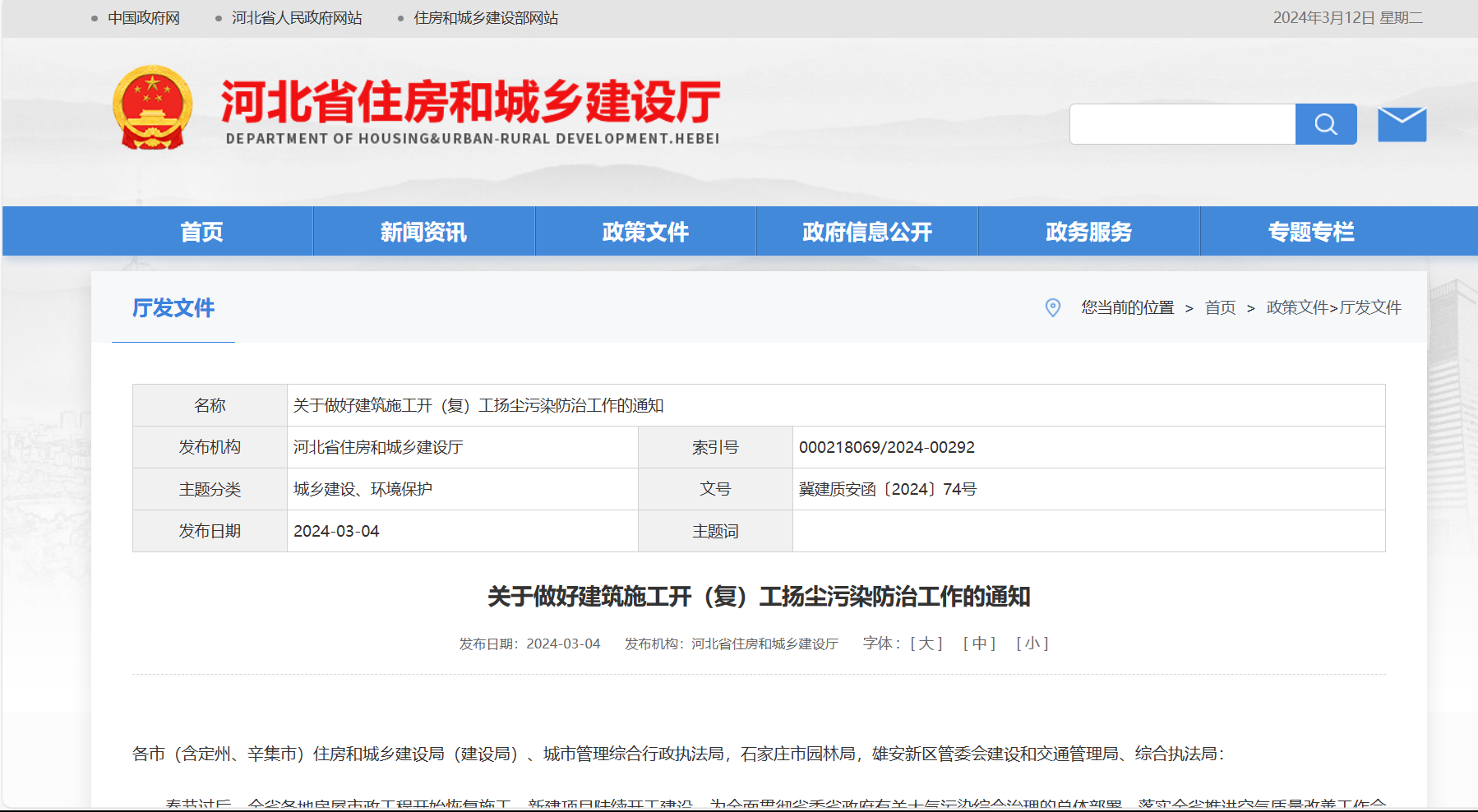Open the envelope mail icon
The height and width of the screenshot is (812, 1478).
[1402, 124]
